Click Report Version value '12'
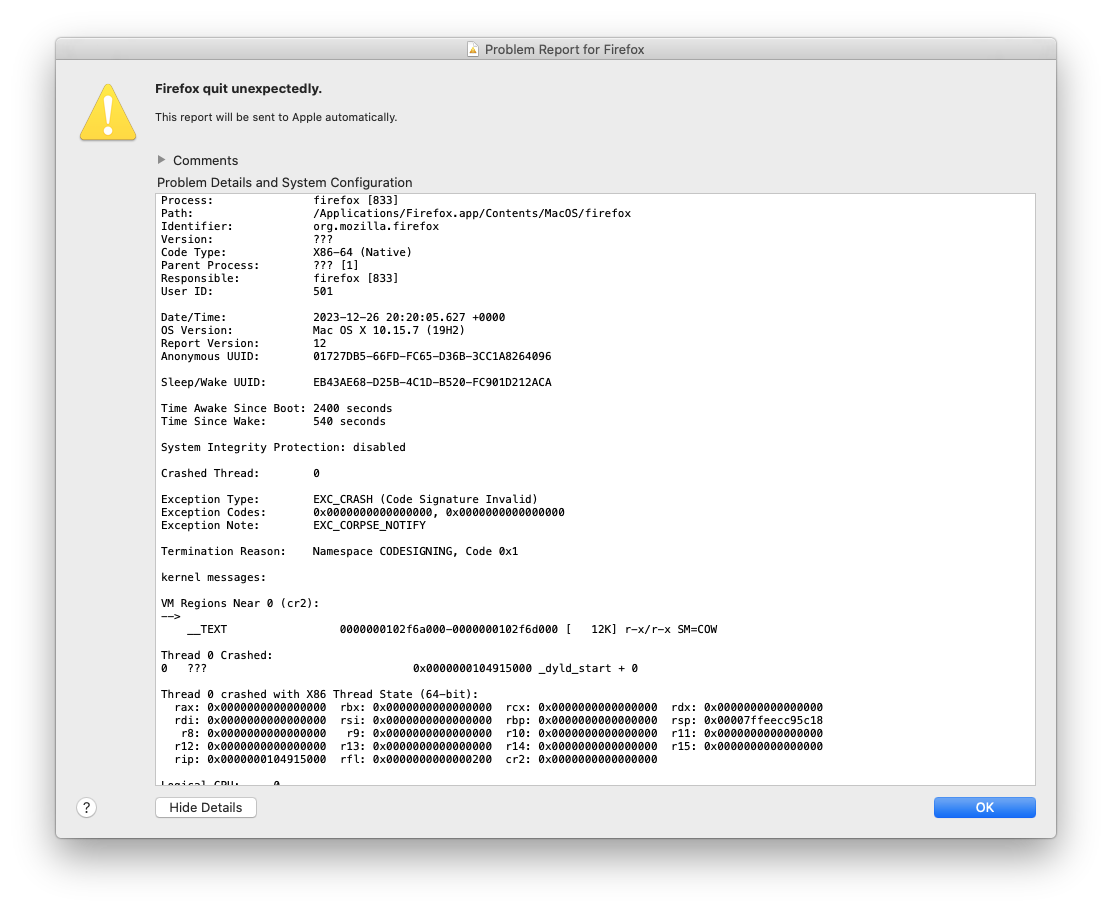This screenshot has height=912, width=1112. coord(320,343)
